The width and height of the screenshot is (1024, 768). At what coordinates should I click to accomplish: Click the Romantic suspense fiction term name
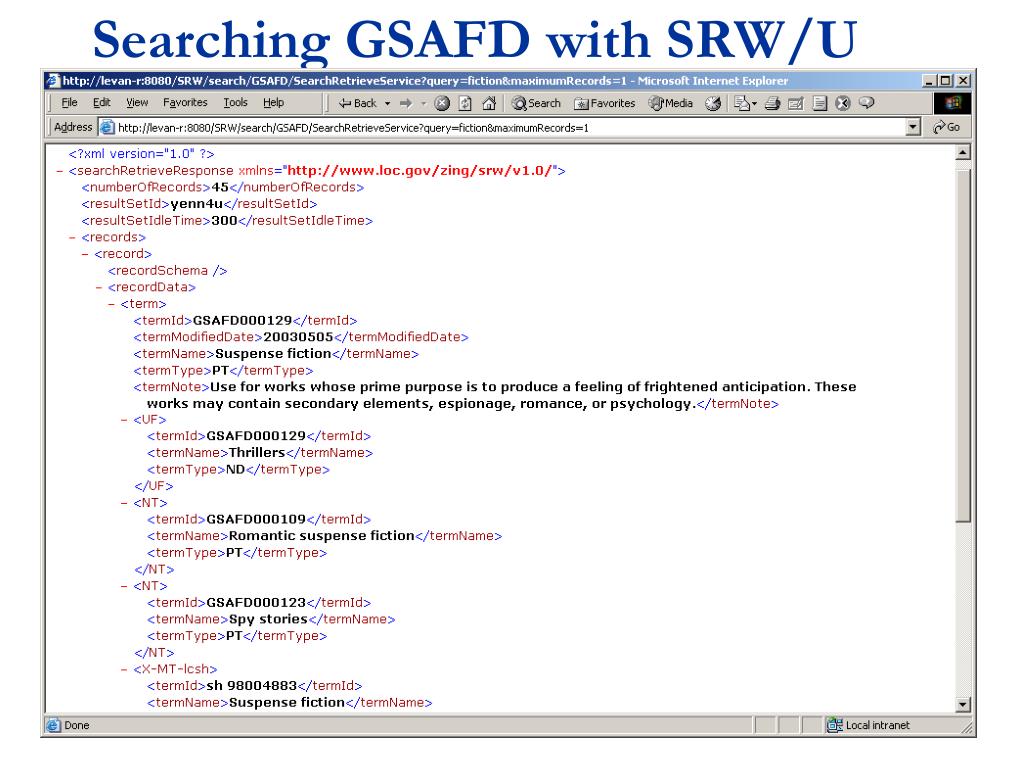(322, 536)
